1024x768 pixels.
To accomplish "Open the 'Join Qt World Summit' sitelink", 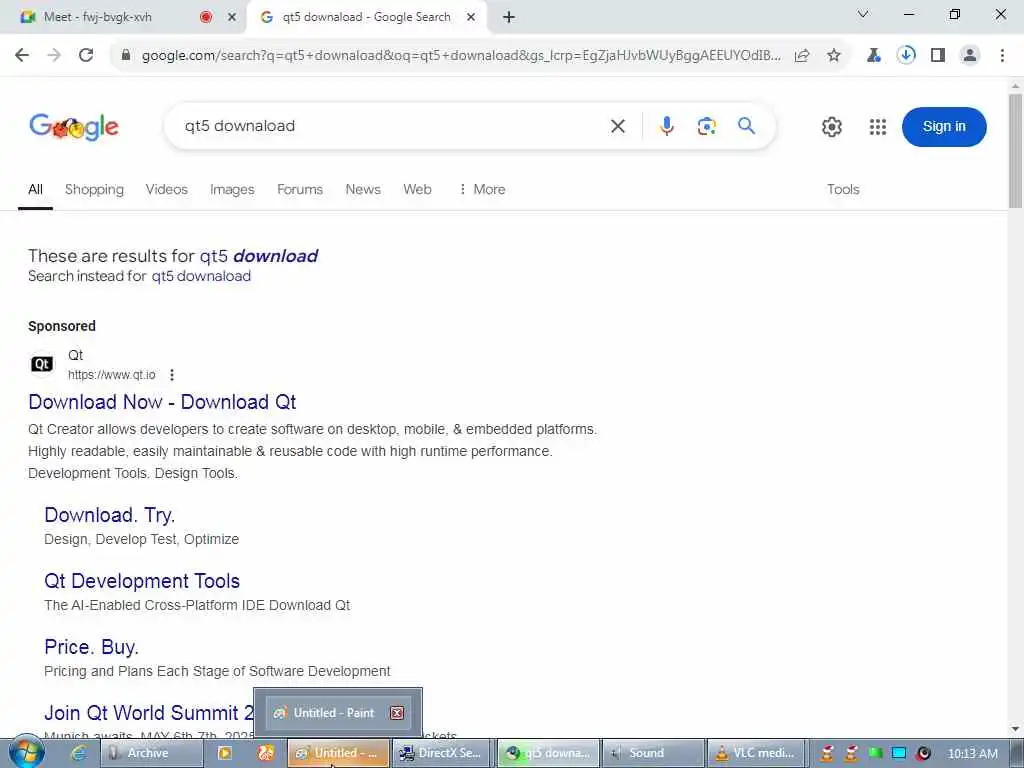I will pos(149,712).
